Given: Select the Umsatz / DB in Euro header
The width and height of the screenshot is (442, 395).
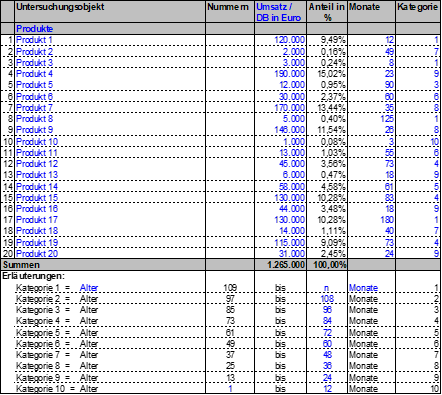Looking at the screenshot, I should click(x=280, y=12).
